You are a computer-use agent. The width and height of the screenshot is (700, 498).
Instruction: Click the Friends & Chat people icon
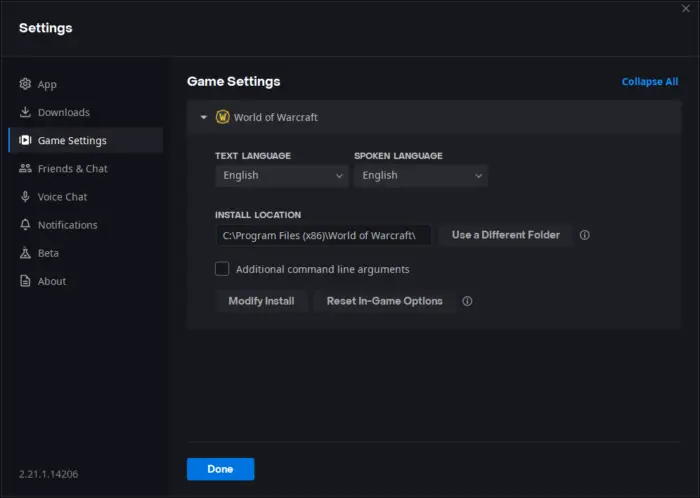(x=25, y=168)
